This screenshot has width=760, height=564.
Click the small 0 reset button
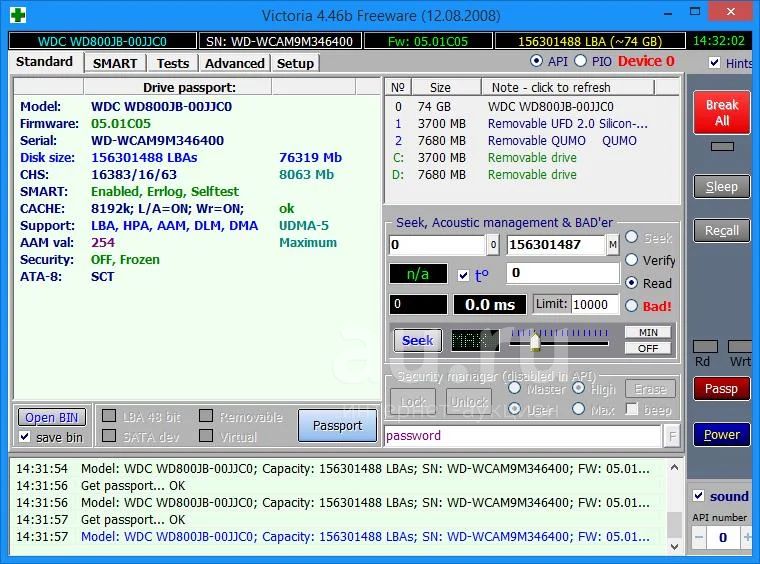[493, 245]
